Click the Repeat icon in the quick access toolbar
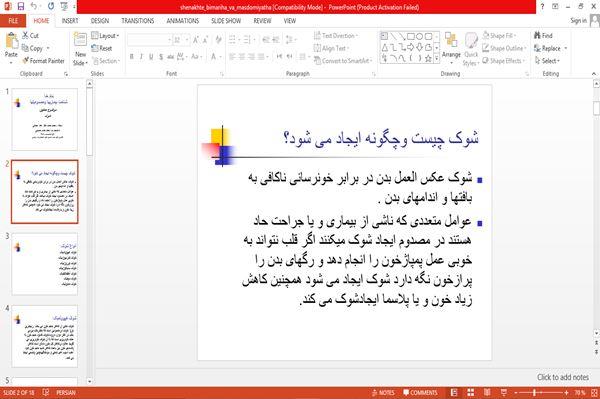600x399 pixels. click(51, 7)
